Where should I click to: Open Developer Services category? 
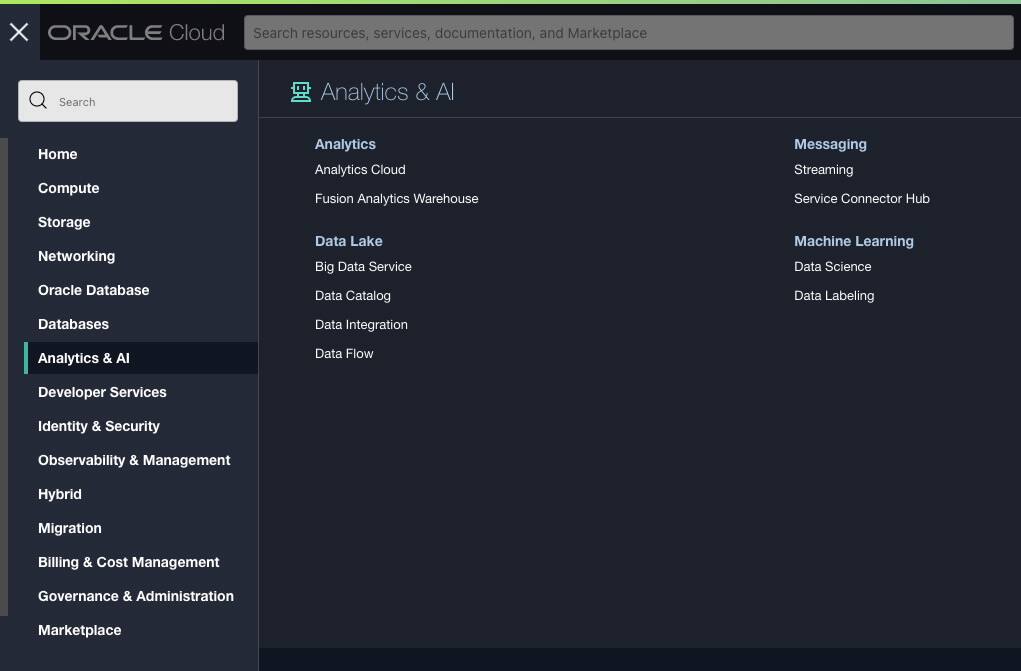[102, 392]
